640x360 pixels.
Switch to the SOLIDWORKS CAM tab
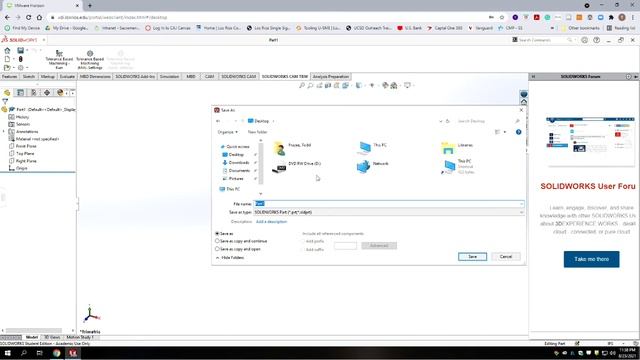coord(239,77)
